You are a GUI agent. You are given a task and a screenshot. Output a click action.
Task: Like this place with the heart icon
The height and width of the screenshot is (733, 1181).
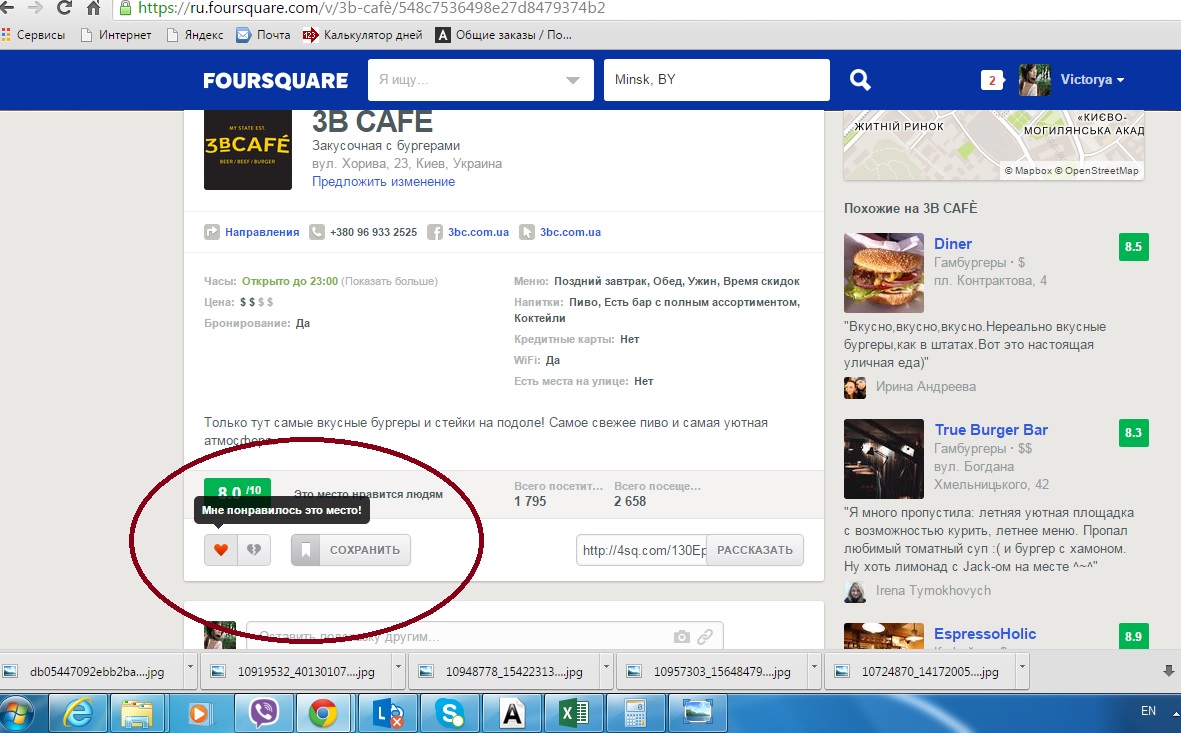[221, 550]
